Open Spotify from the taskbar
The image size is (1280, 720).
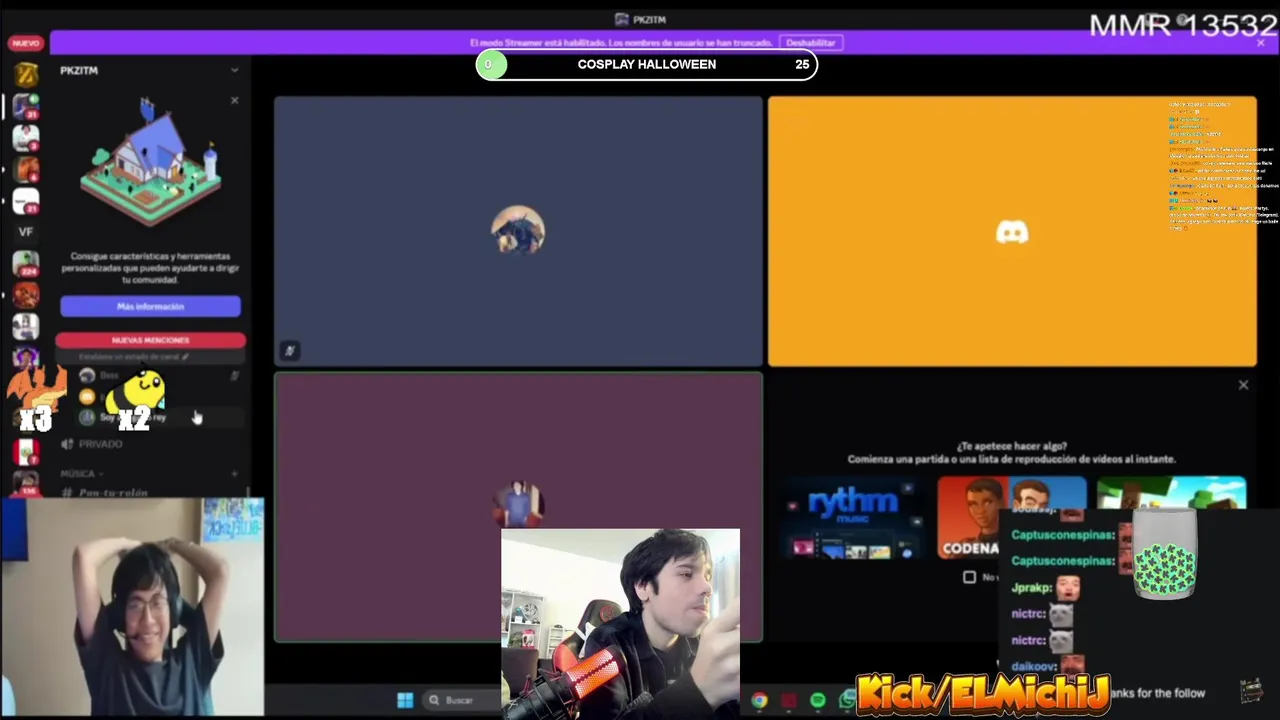818,700
